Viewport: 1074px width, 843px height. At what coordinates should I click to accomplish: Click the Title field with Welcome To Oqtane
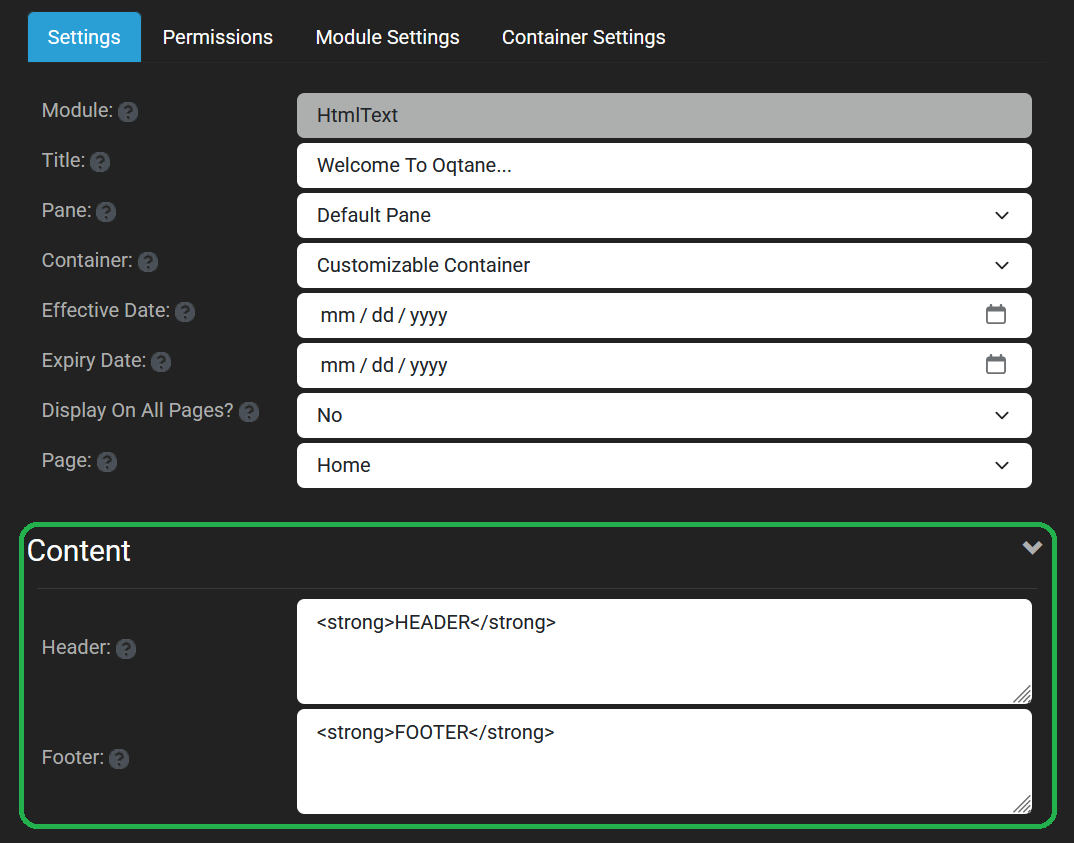[x=664, y=165]
